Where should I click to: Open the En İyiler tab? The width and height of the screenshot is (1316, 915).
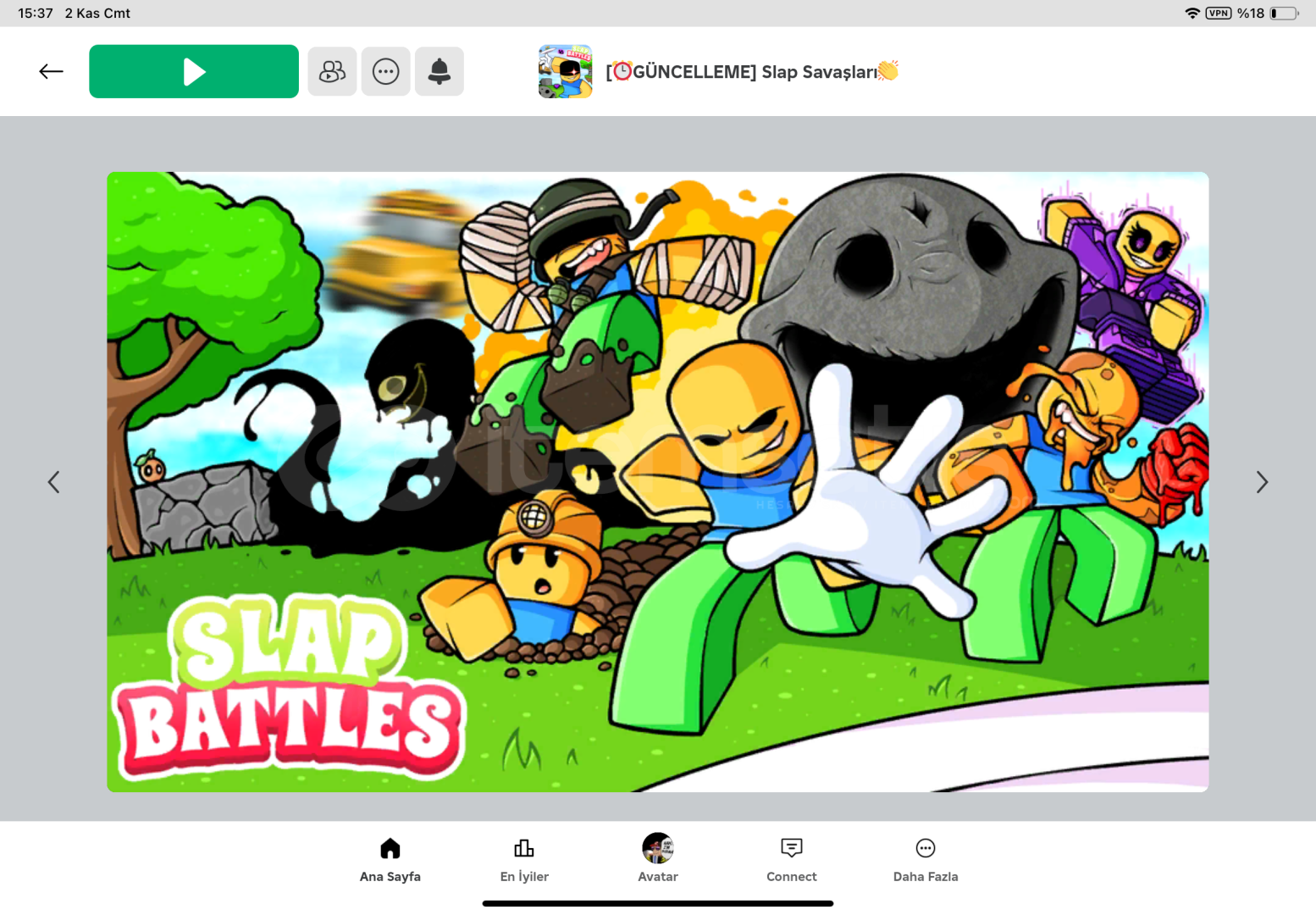tap(524, 859)
